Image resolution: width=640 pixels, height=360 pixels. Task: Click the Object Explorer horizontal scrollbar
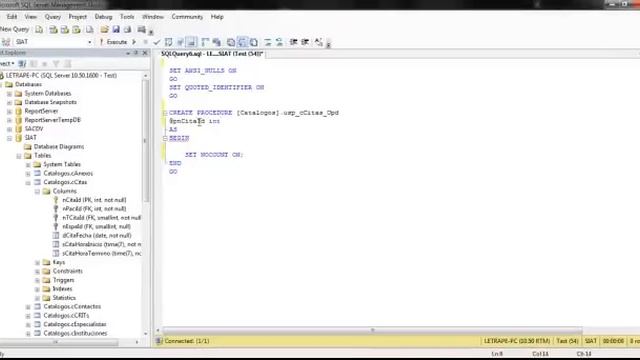click(x=59, y=342)
